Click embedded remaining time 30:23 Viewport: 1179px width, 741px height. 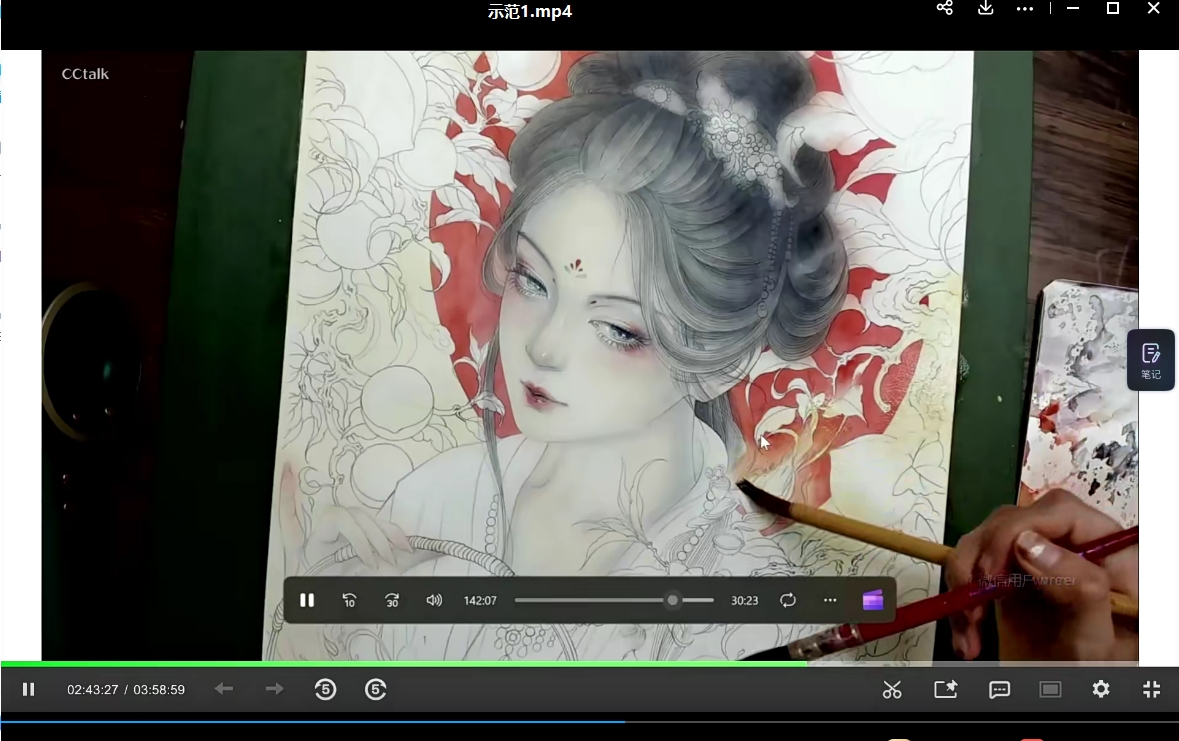click(x=744, y=600)
